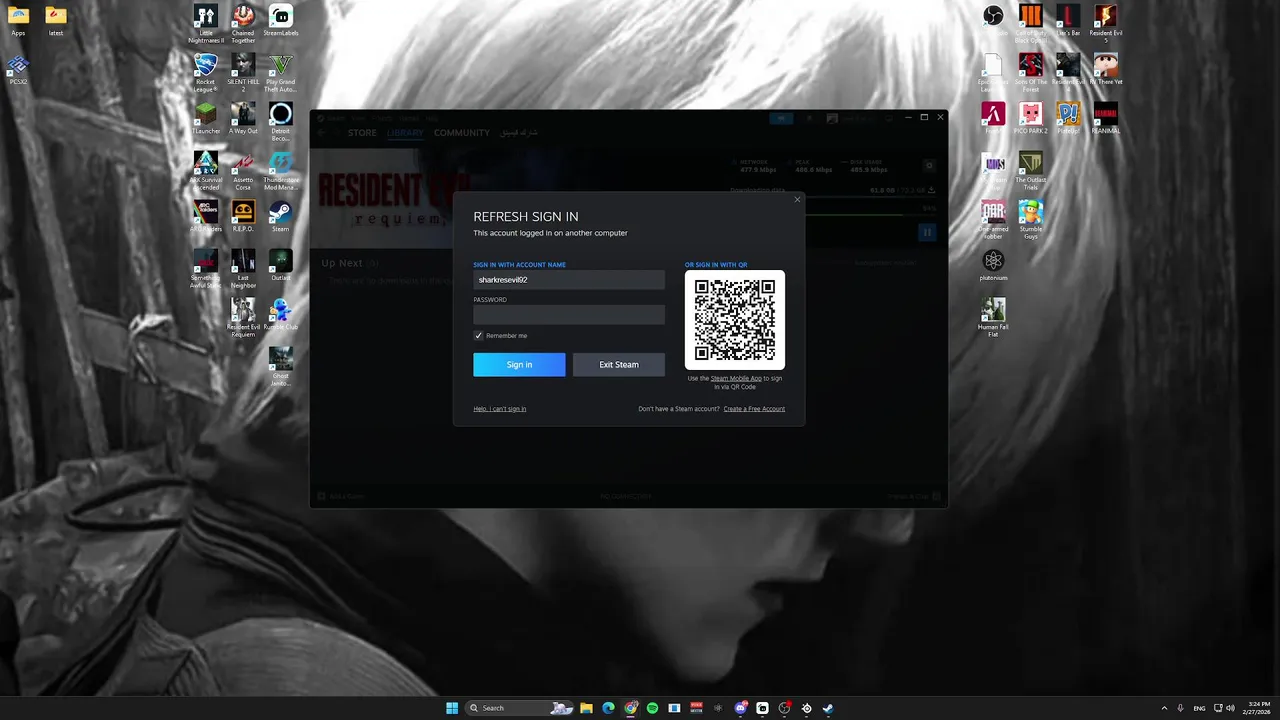Switch the ENG input language indicator
The width and height of the screenshot is (1280, 720).
[1199, 708]
